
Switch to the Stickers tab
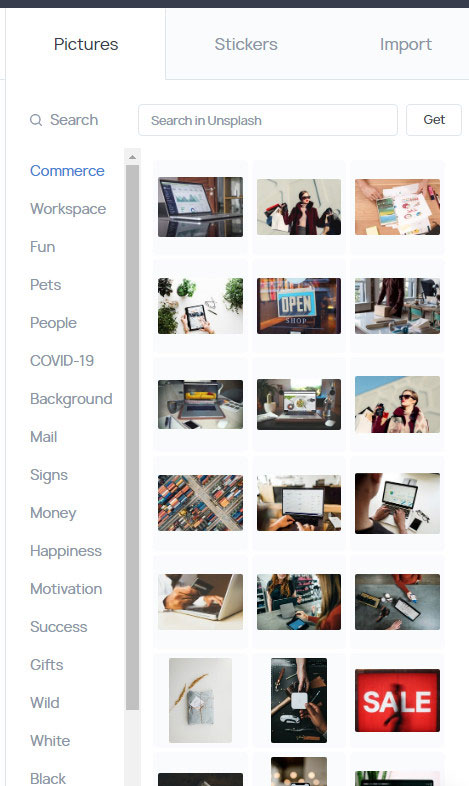point(246,44)
